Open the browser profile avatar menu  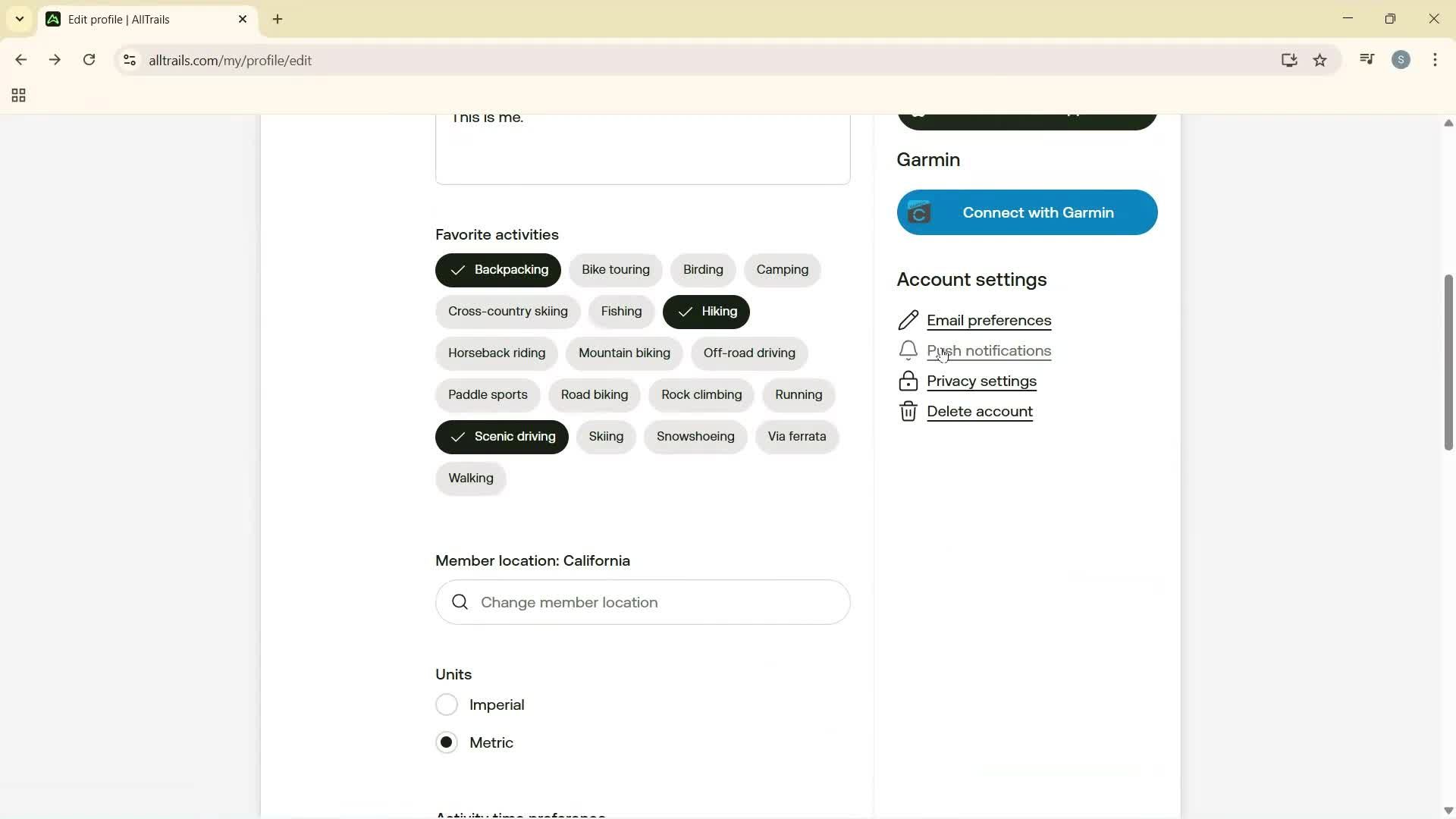[1401, 60]
